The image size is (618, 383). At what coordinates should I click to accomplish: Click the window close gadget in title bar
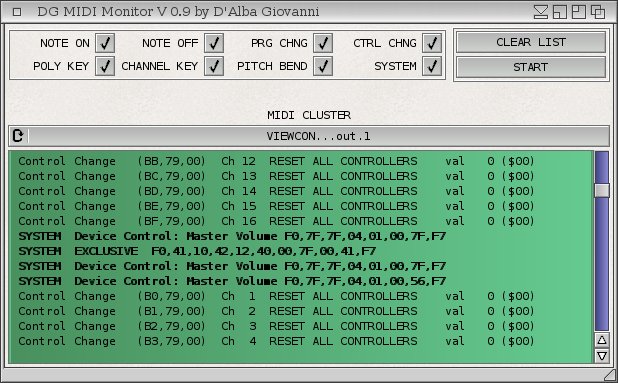(x=17, y=12)
